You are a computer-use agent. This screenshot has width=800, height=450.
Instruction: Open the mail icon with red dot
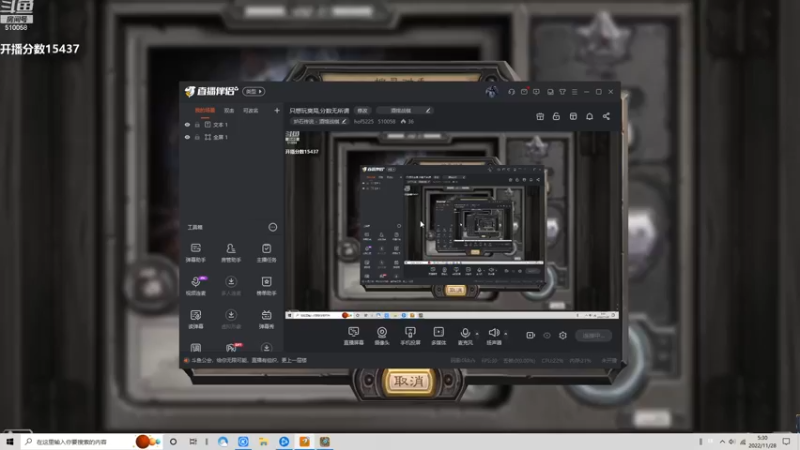tap(524, 92)
